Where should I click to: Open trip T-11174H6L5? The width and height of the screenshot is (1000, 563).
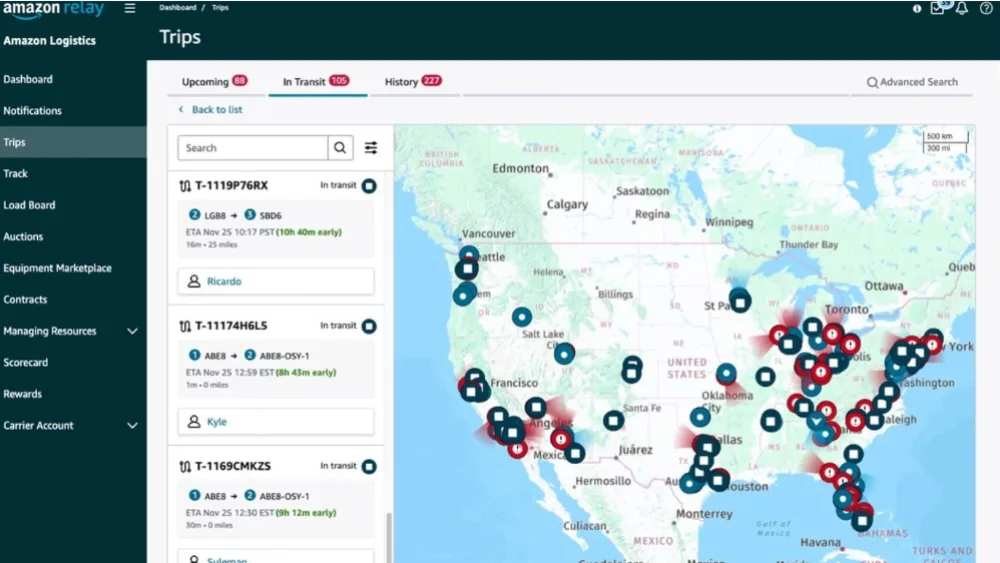pos(231,326)
